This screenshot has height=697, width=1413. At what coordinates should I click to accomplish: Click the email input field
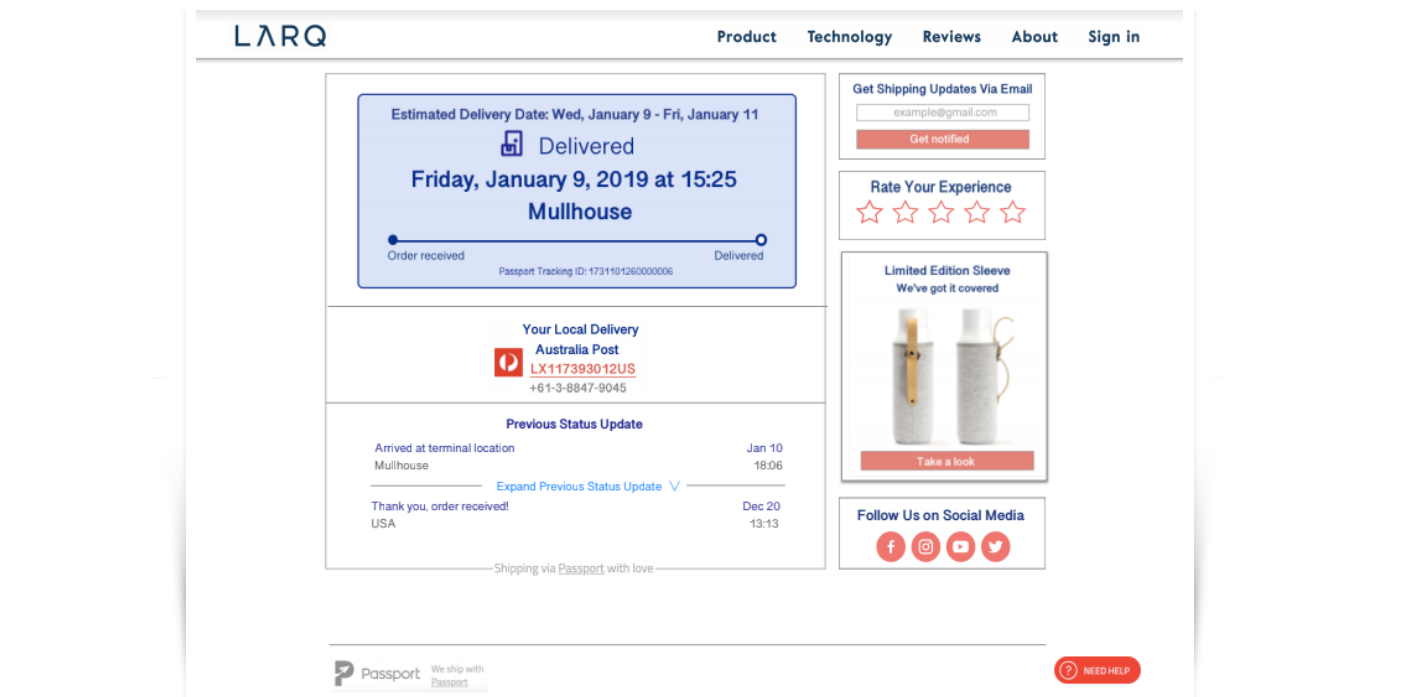point(942,113)
